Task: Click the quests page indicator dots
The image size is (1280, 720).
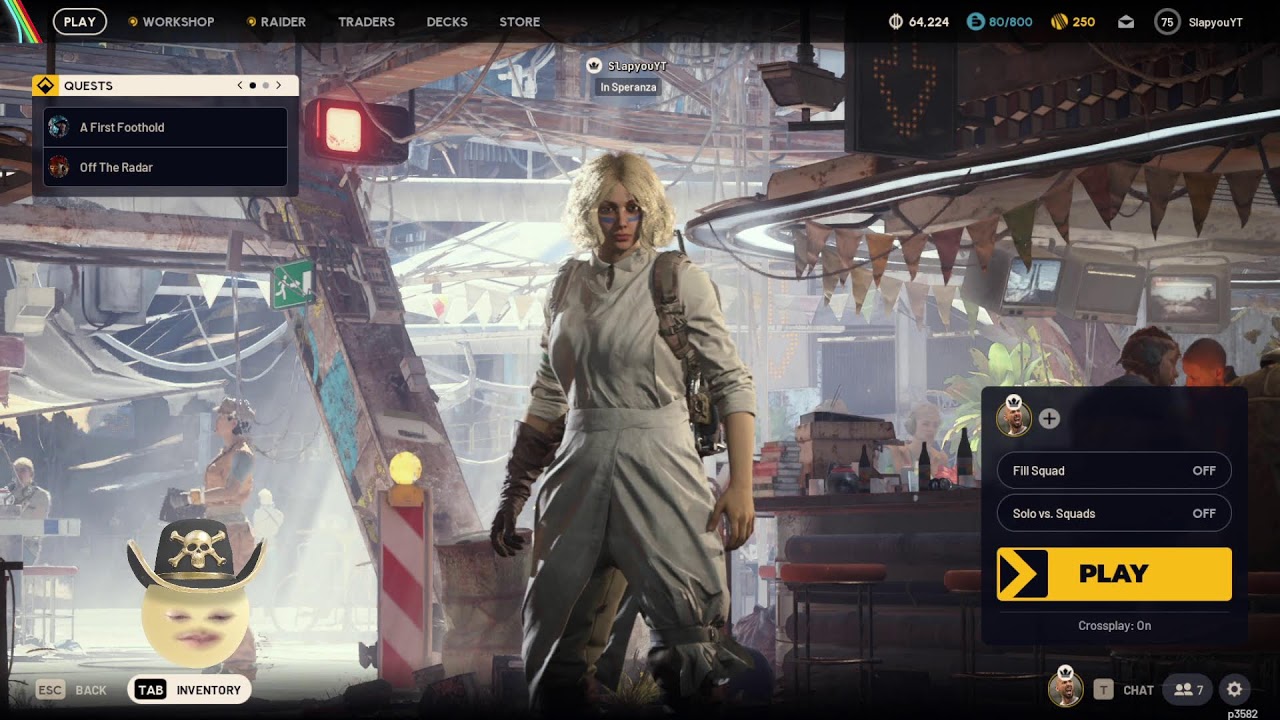Action: [x=259, y=86]
